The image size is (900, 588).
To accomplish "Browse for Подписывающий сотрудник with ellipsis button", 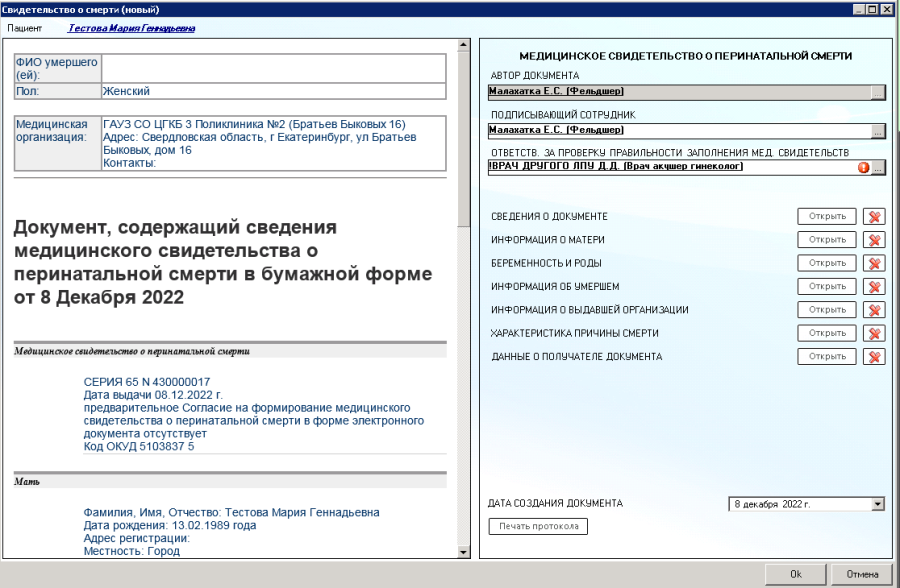I will [878, 131].
